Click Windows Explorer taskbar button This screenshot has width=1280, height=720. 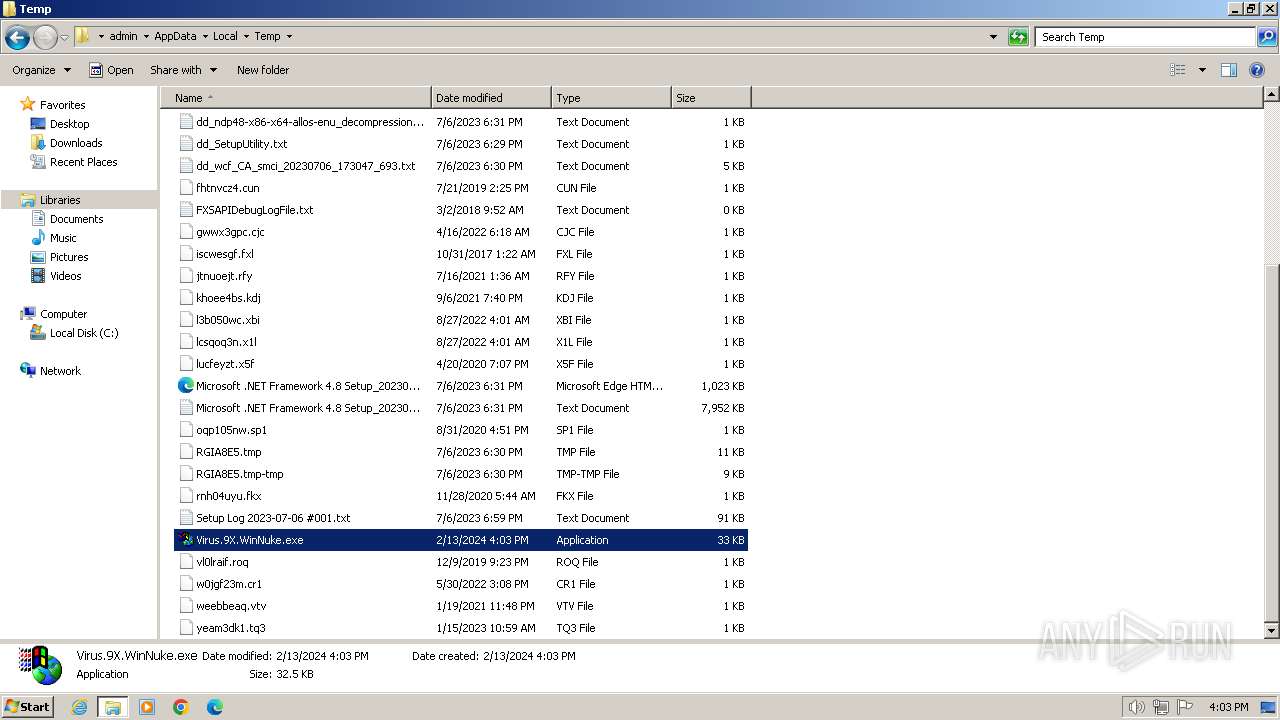pos(112,707)
